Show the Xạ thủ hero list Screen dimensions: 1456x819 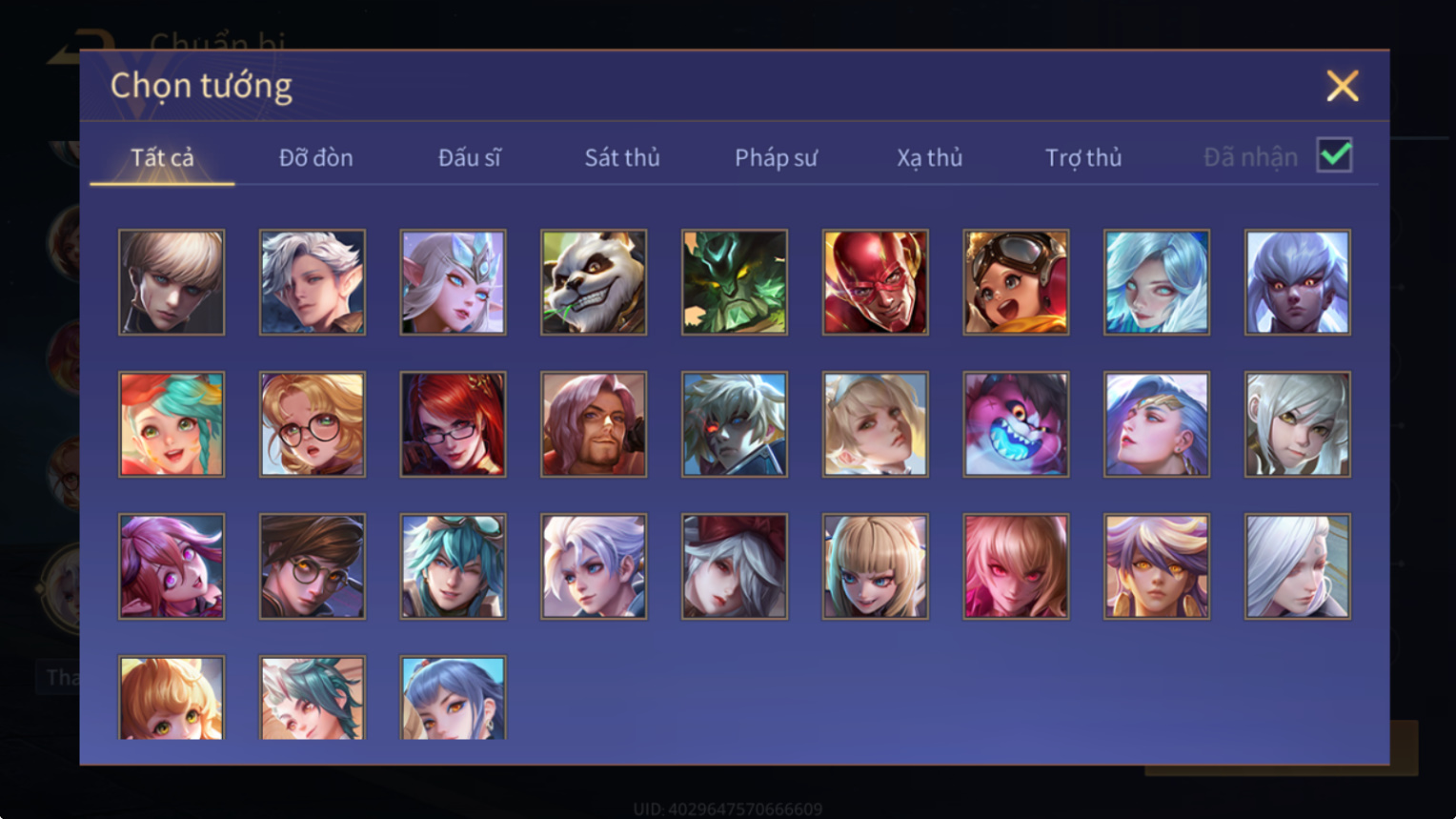[x=929, y=157]
